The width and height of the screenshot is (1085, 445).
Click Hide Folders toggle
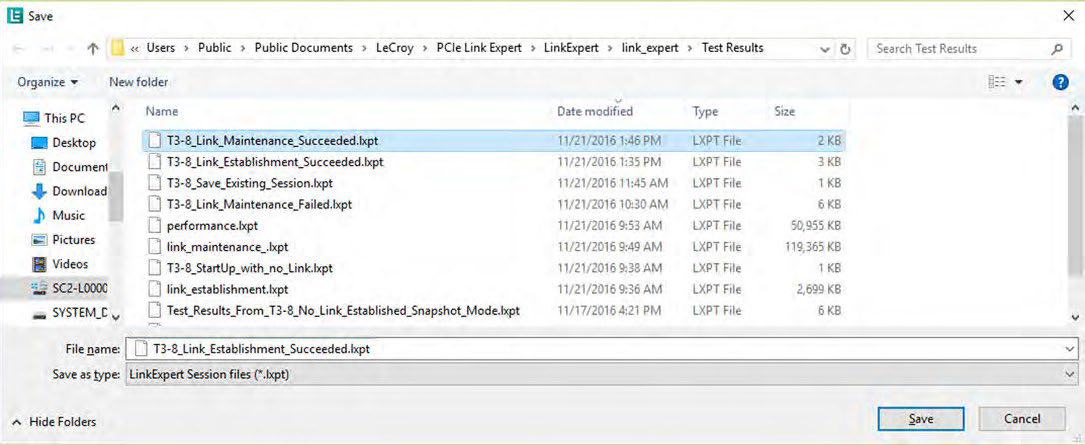[x=55, y=421]
